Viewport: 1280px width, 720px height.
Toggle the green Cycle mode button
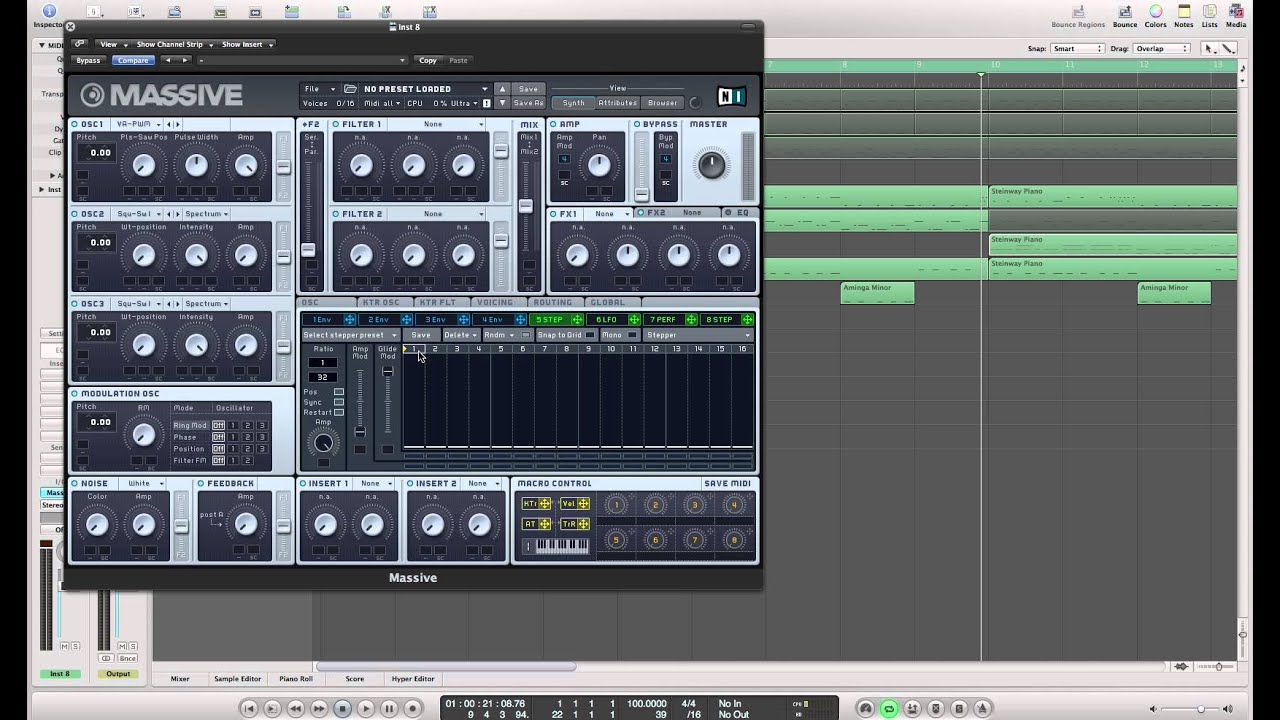888,709
